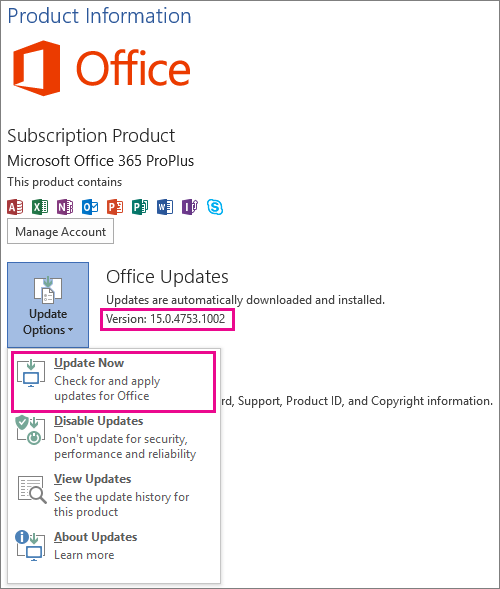
Task: Click the OneNote app icon
Action: 65,207
